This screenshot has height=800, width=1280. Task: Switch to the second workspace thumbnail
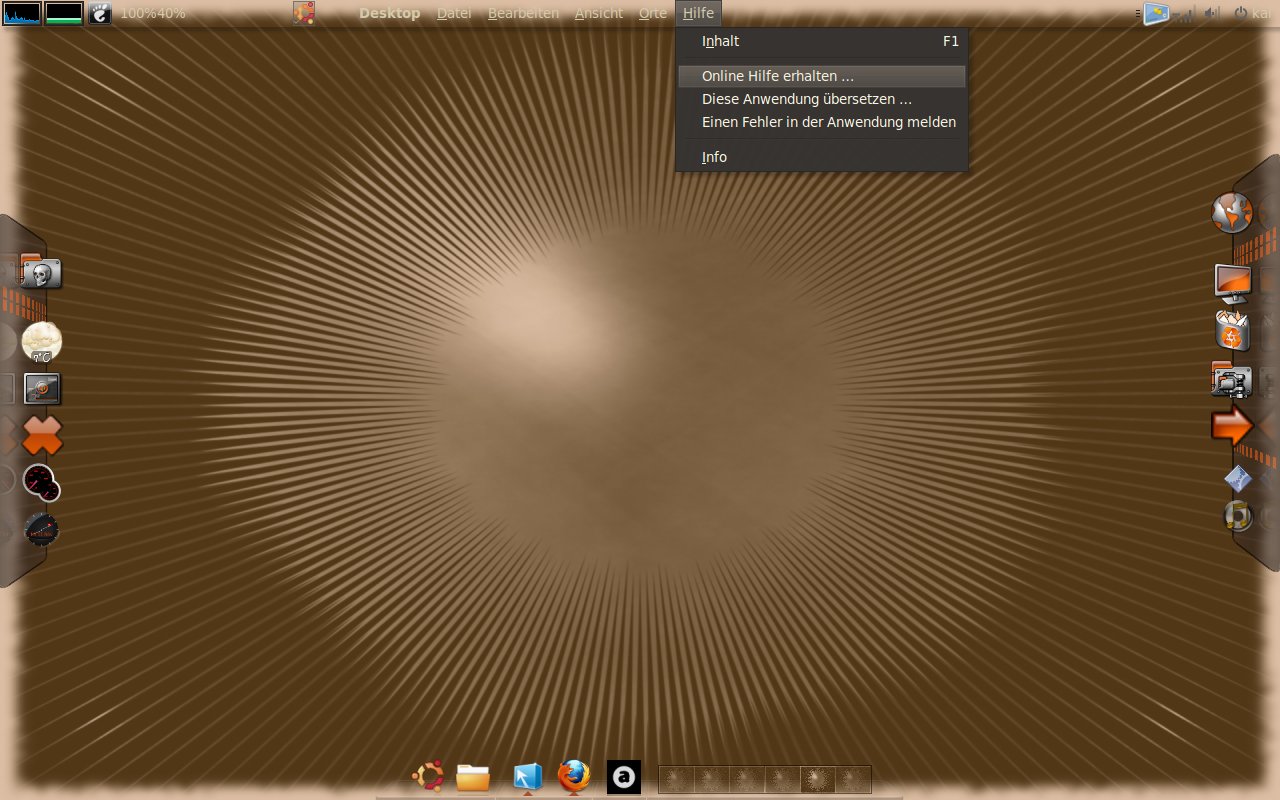(712, 779)
